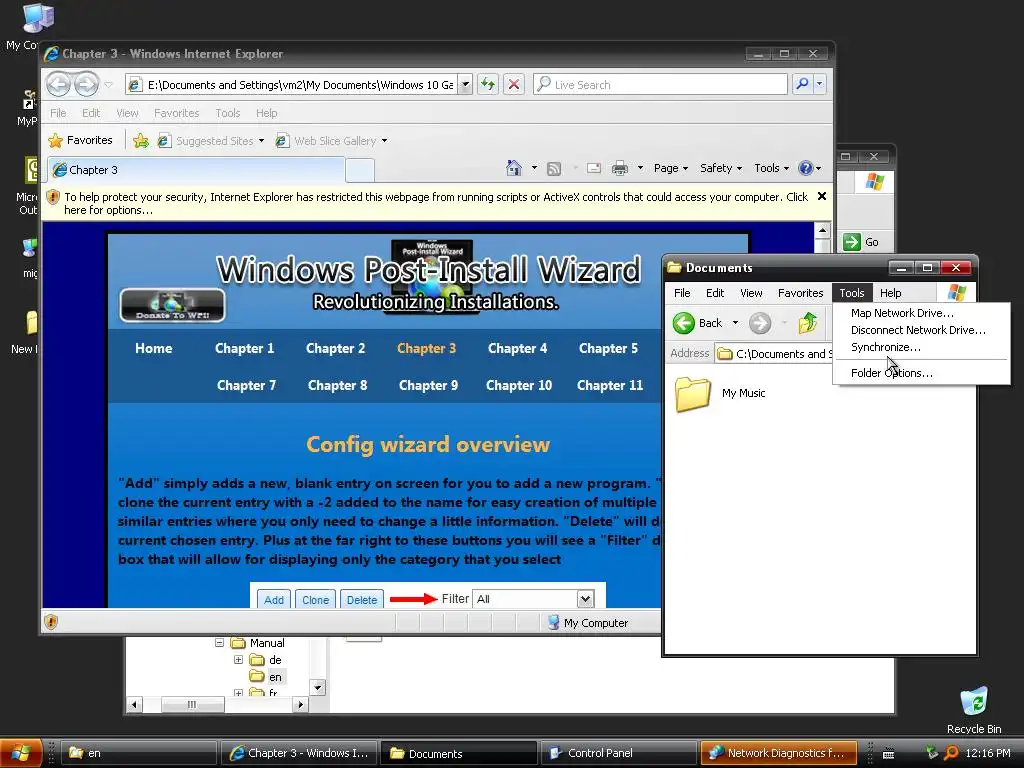Open the Safety menu dropdown in IE
Image resolution: width=1024 pixels, height=768 pixels.
pyautogui.click(x=721, y=168)
